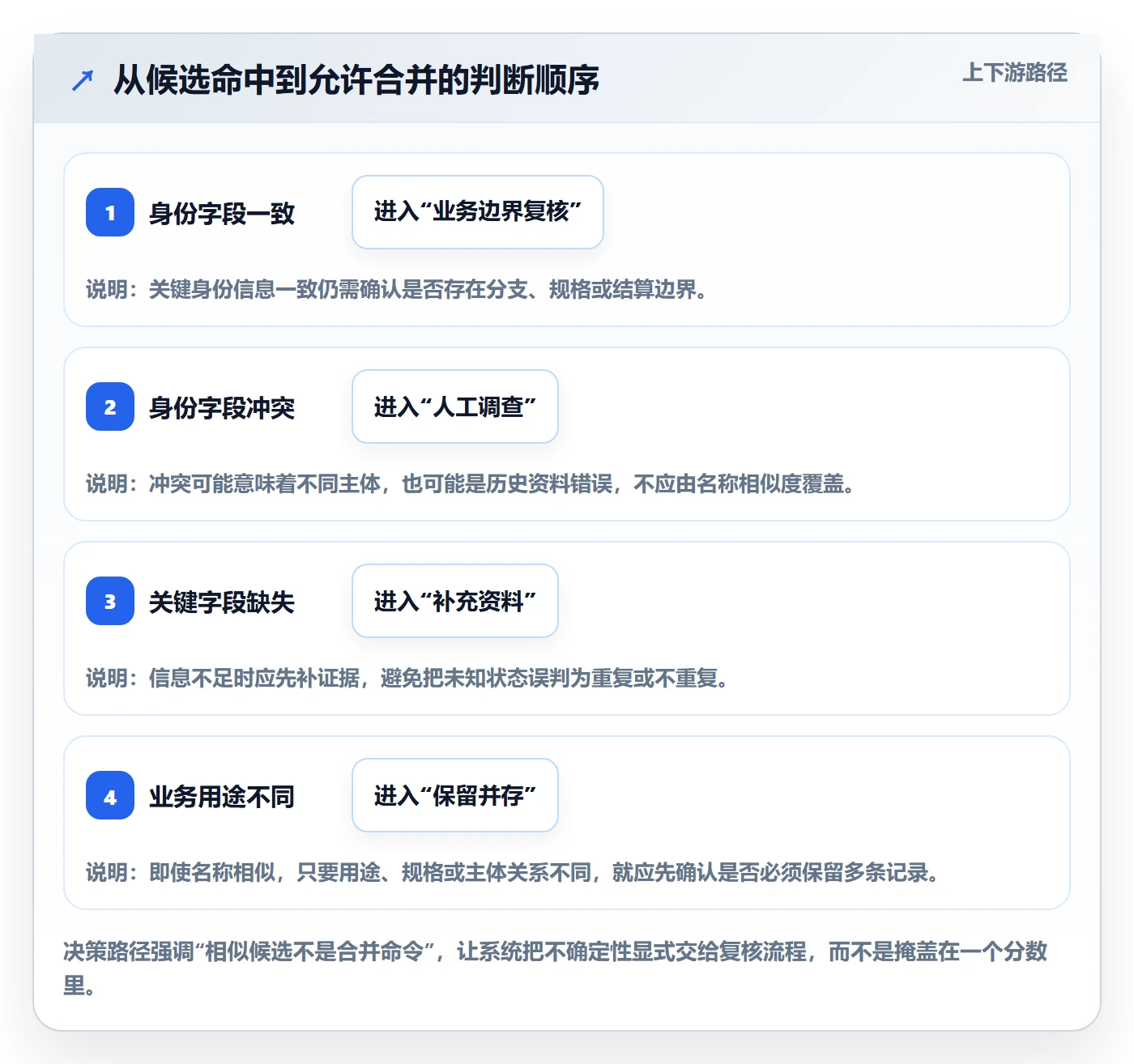Viewport: 1134px width, 1064px height.
Task: Open 进入“补充资料” button
Action: pos(455,601)
